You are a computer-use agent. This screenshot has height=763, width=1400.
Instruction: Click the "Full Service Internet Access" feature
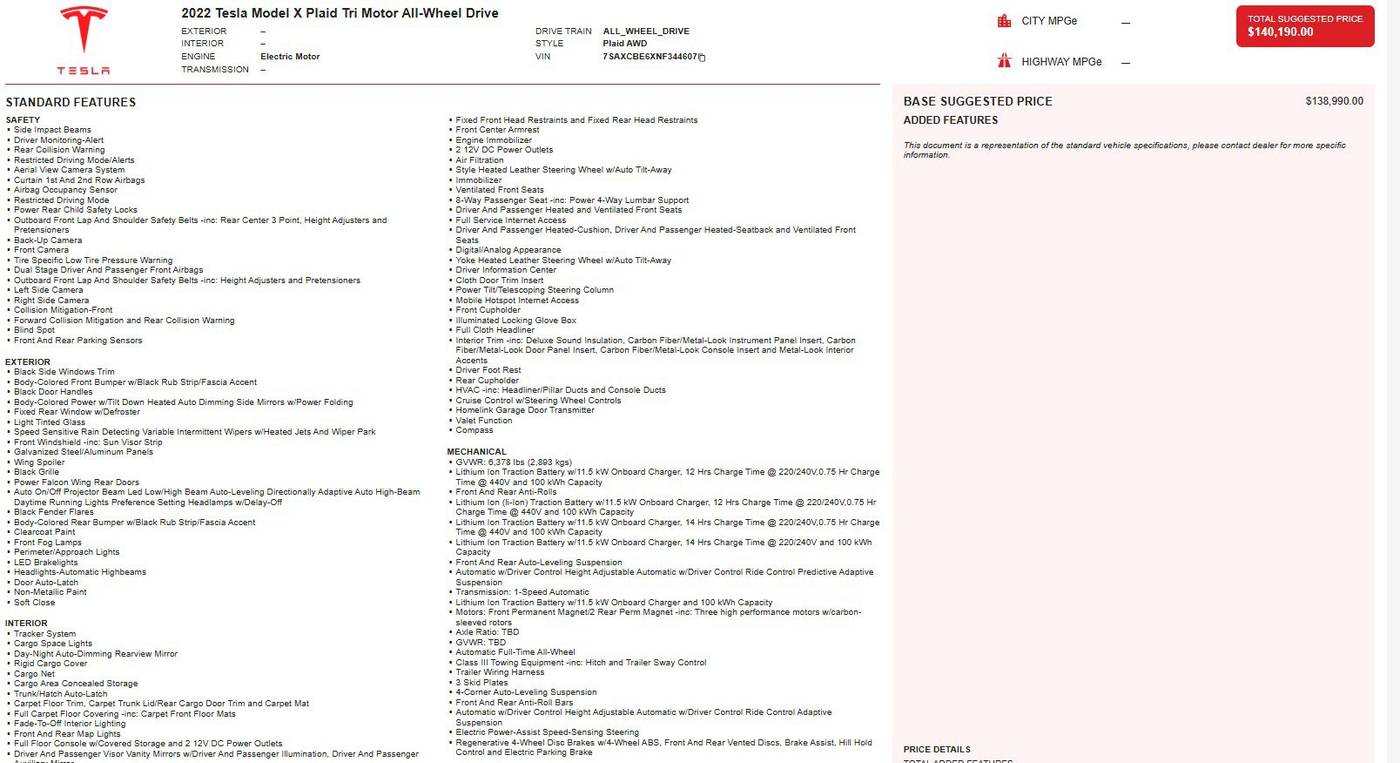point(511,220)
